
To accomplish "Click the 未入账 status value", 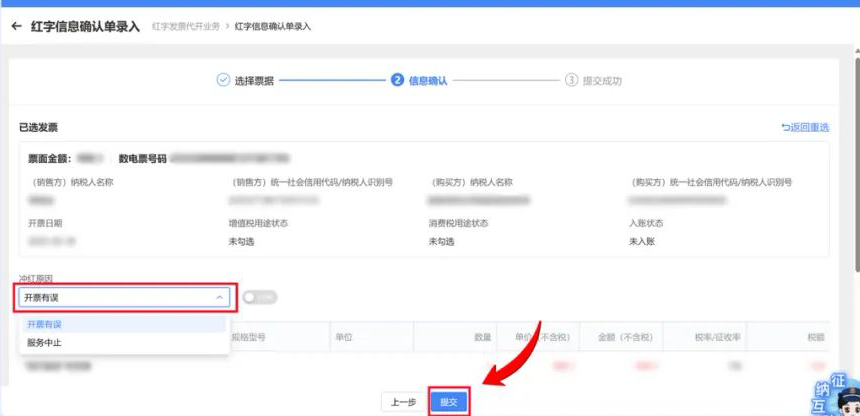I will 642,241.
